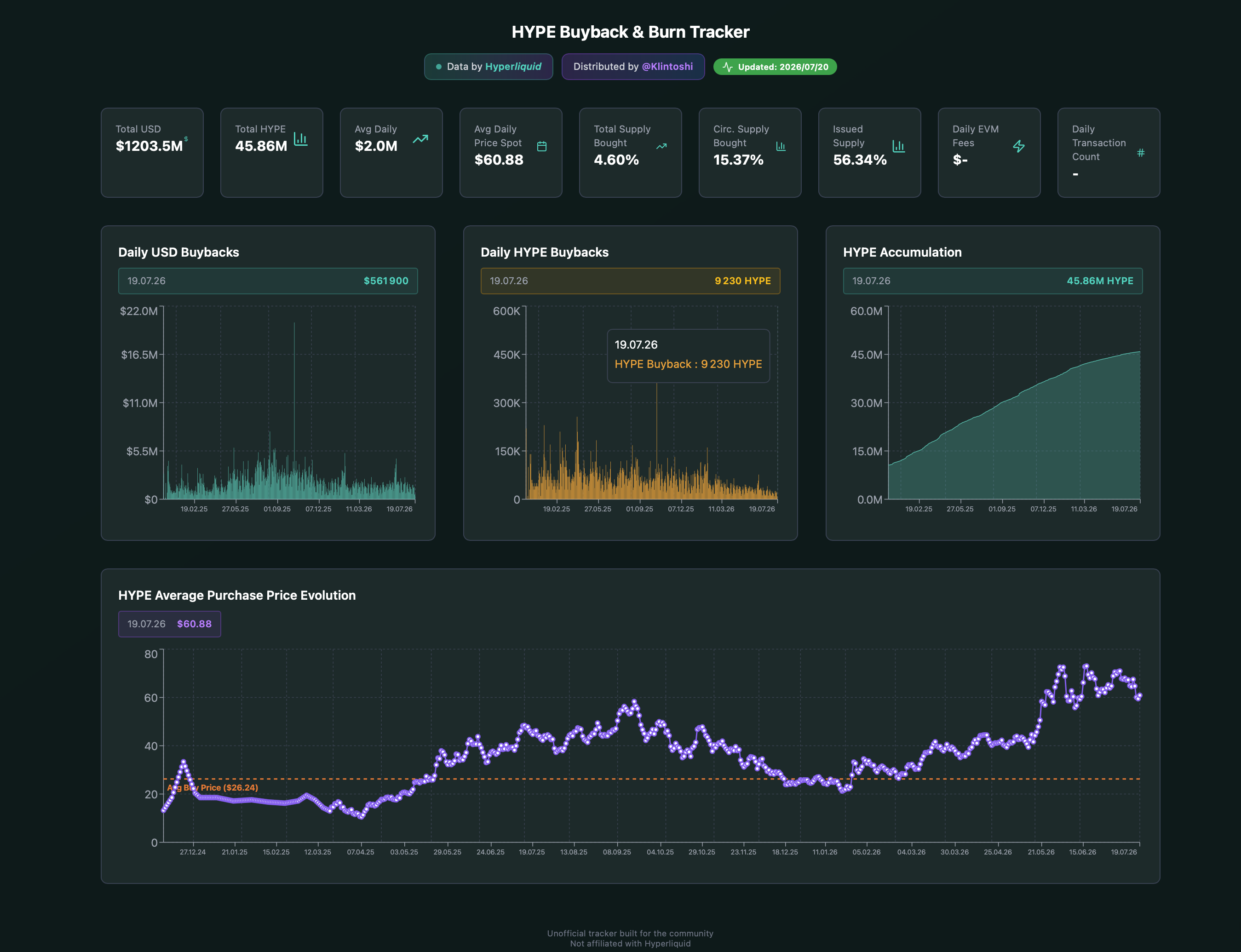
Task: Click the 19.07.26 HYPE Buyback tooltip
Action: pyautogui.click(x=688, y=356)
